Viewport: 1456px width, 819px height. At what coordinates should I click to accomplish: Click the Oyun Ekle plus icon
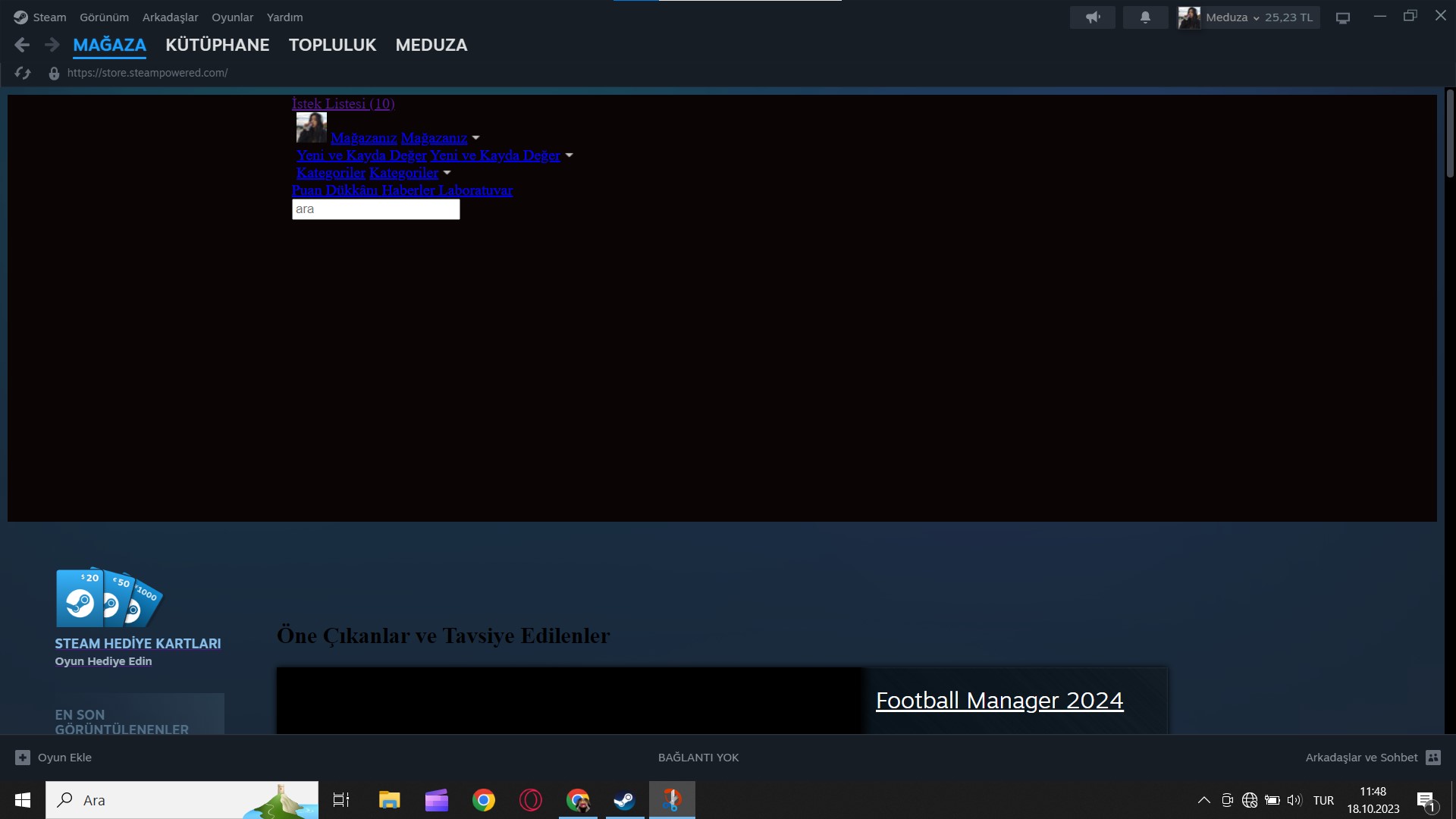tap(23, 758)
